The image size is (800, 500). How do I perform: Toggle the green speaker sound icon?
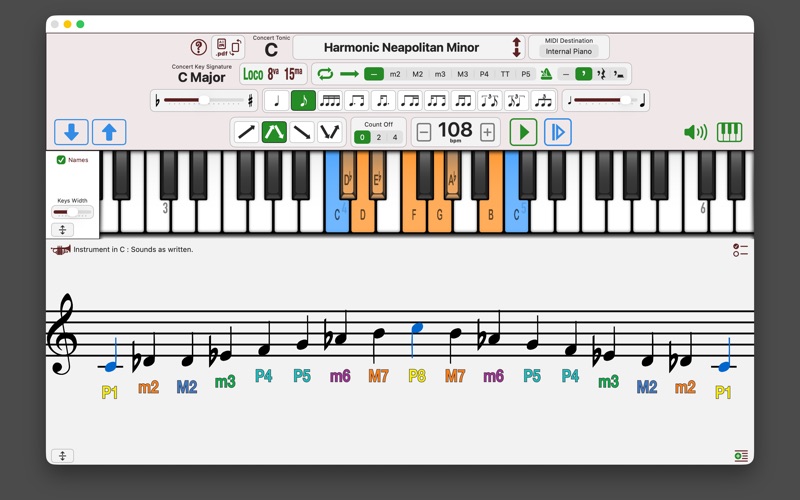tap(695, 132)
